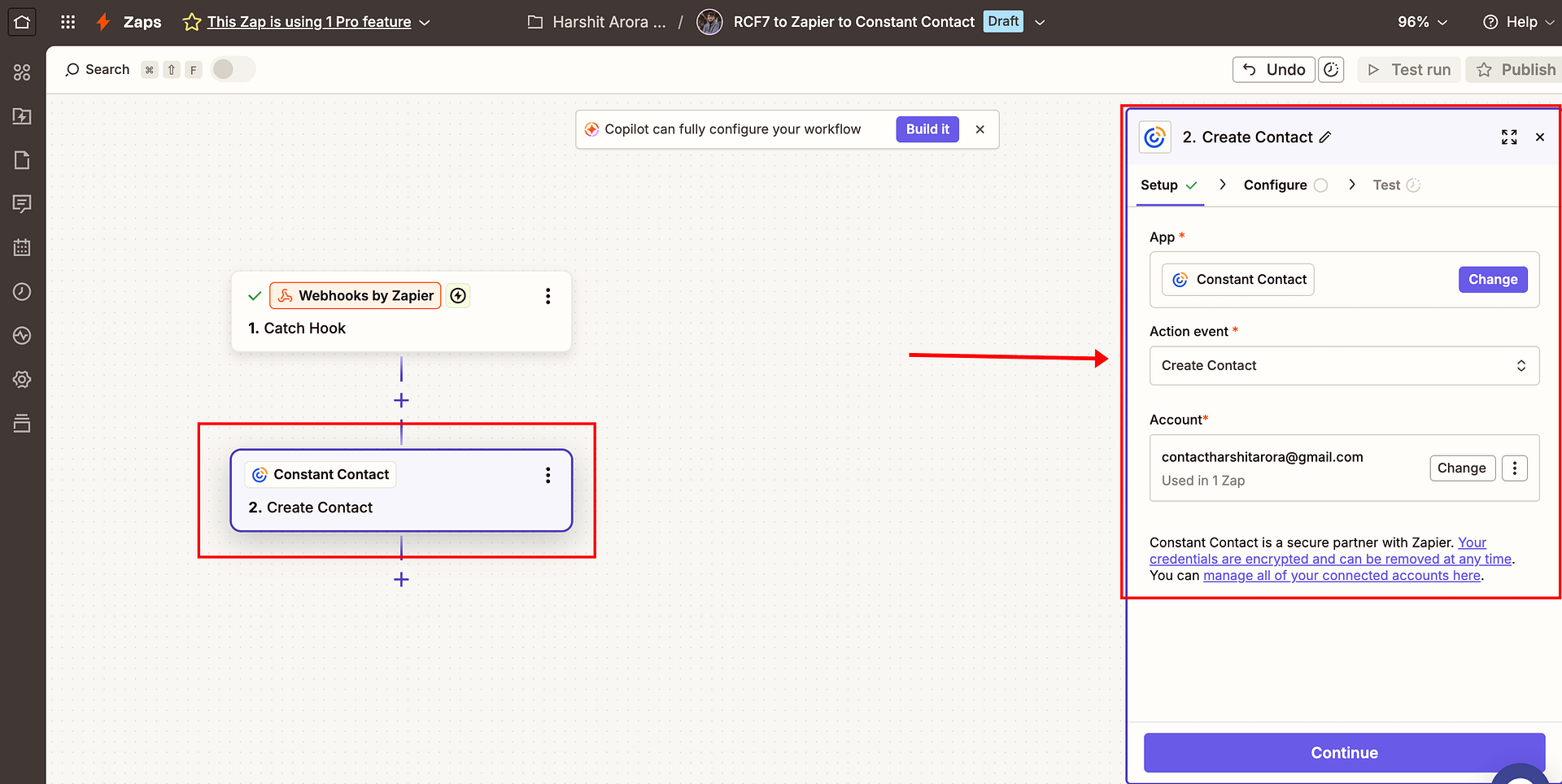Click the Constant Contact logo in panel header
1562x784 pixels.
pyautogui.click(x=1154, y=137)
